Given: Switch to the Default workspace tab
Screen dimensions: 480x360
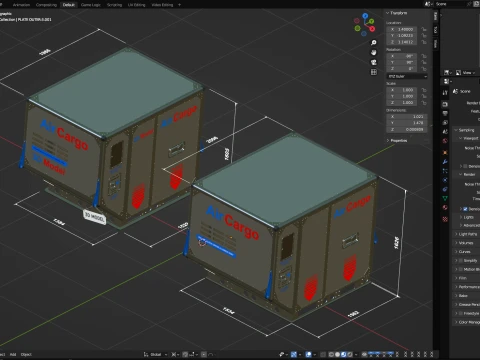Looking at the screenshot, I should 69,5.
